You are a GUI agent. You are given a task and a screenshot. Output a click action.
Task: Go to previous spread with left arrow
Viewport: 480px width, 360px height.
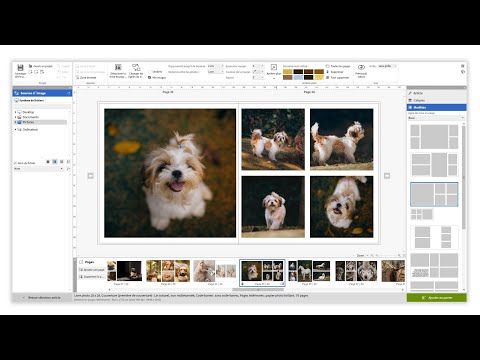90,176
